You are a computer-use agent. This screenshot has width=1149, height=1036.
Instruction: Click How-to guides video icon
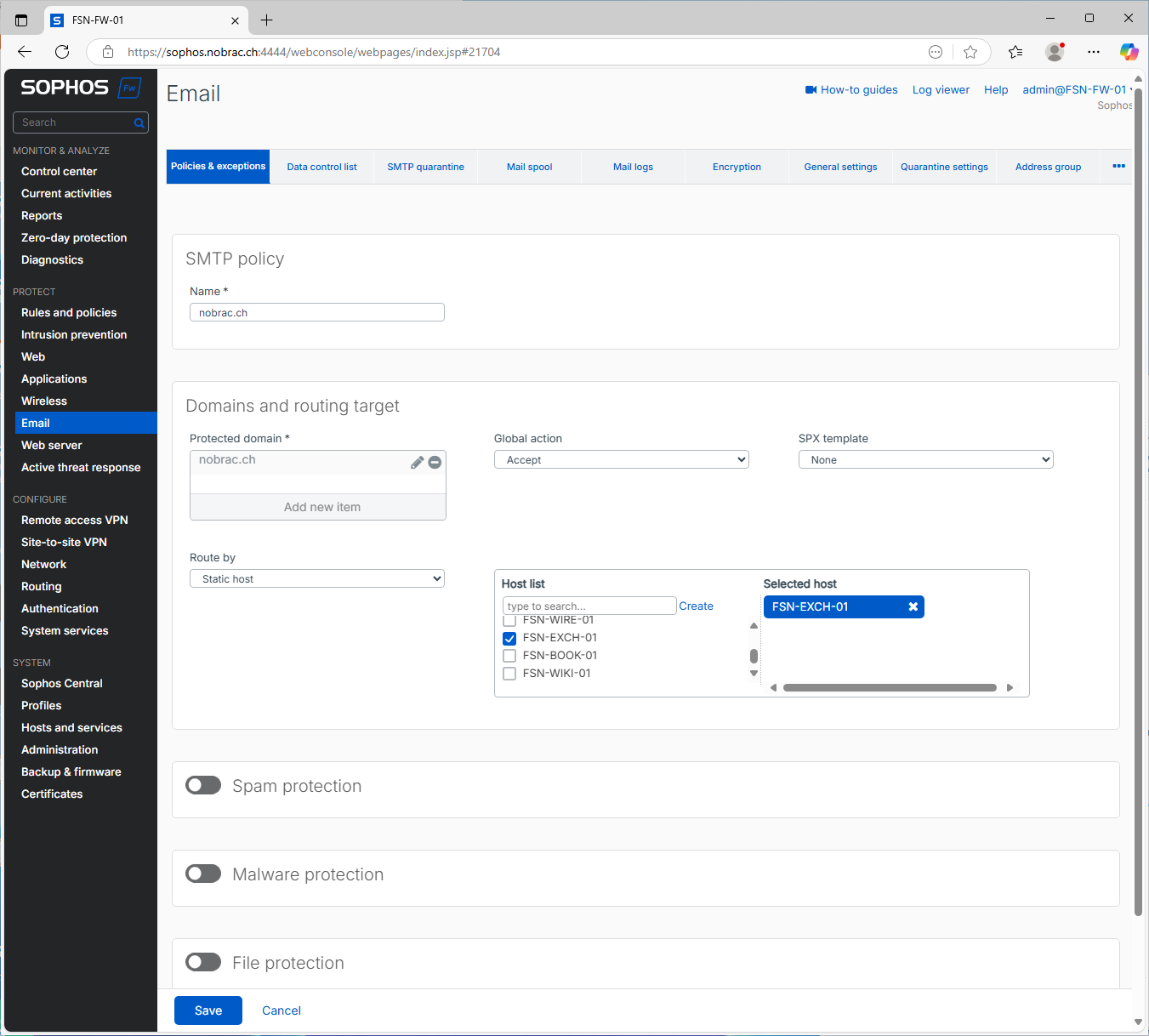coord(811,89)
